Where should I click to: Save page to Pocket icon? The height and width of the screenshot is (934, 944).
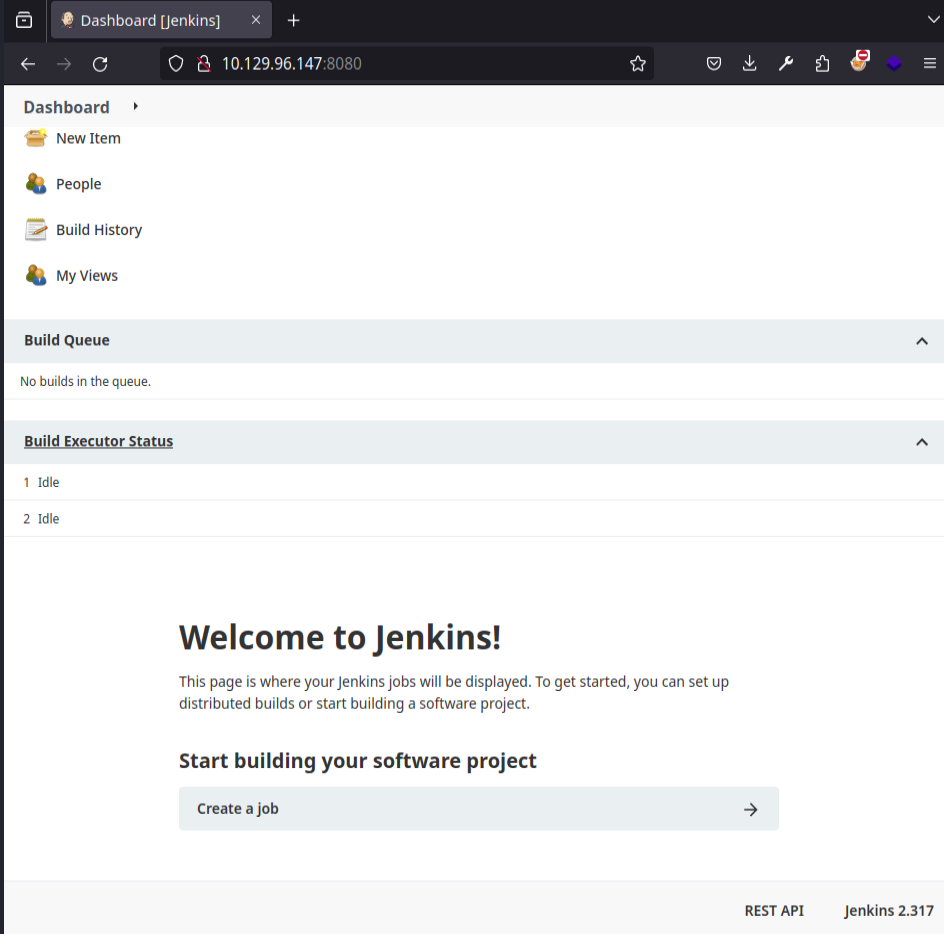714,64
